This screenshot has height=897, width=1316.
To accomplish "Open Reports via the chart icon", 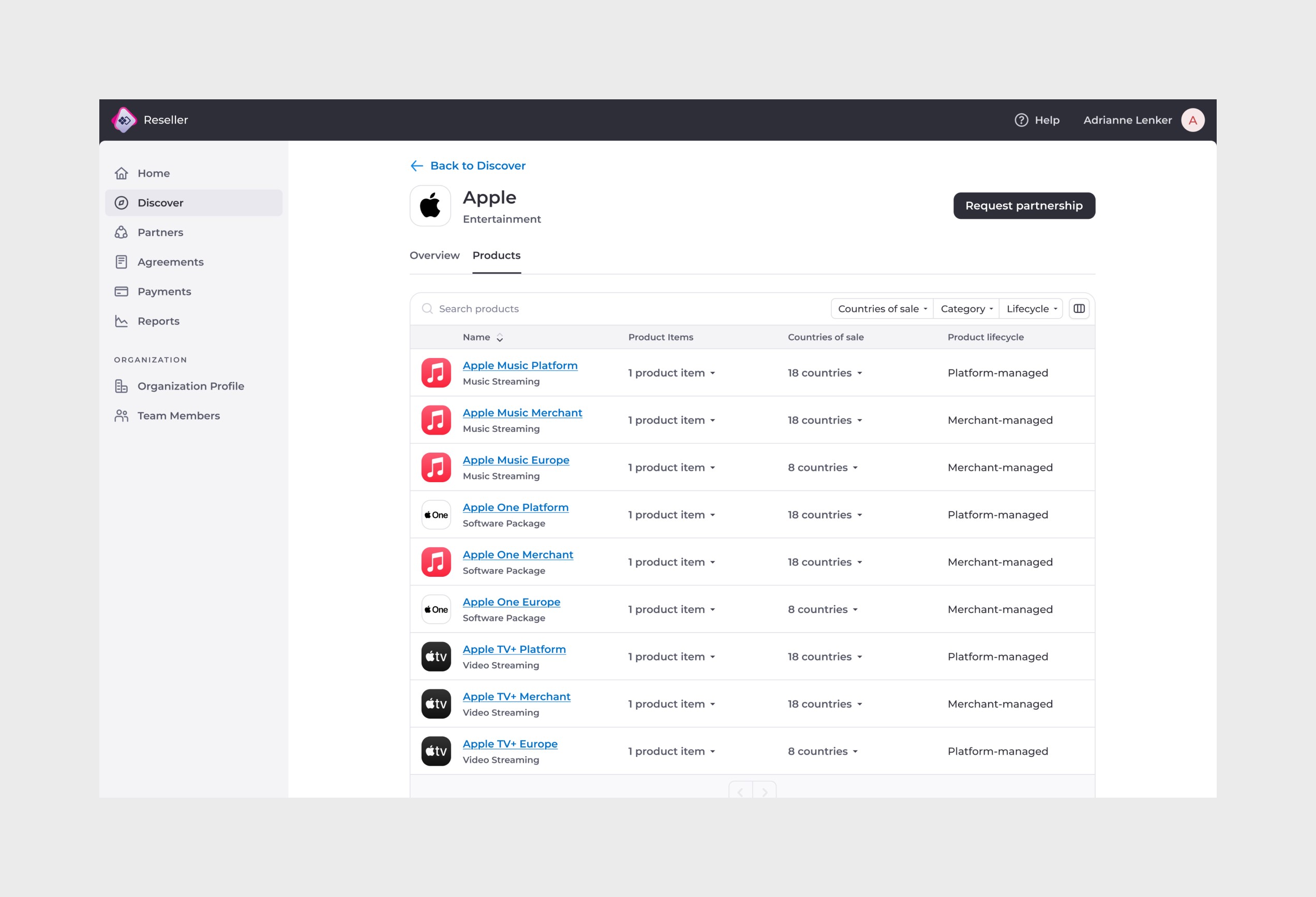I will point(122,321).
